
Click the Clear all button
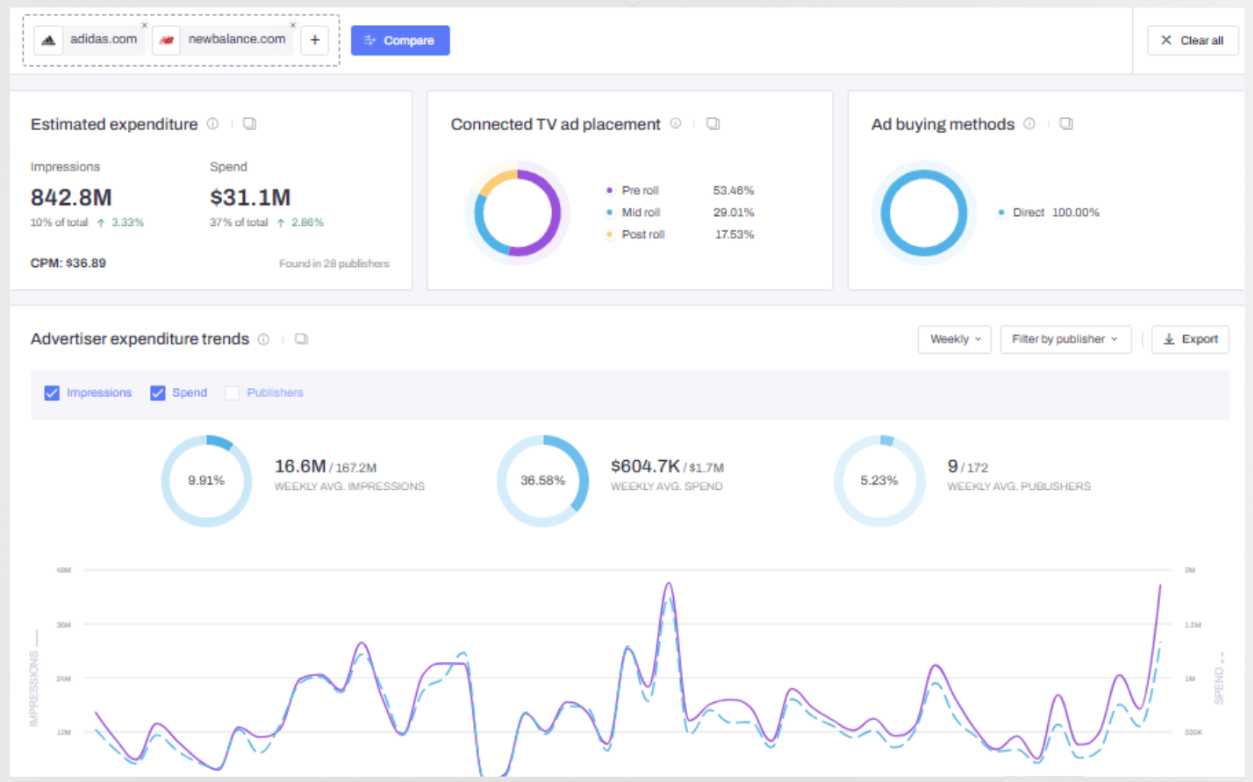1192,41
